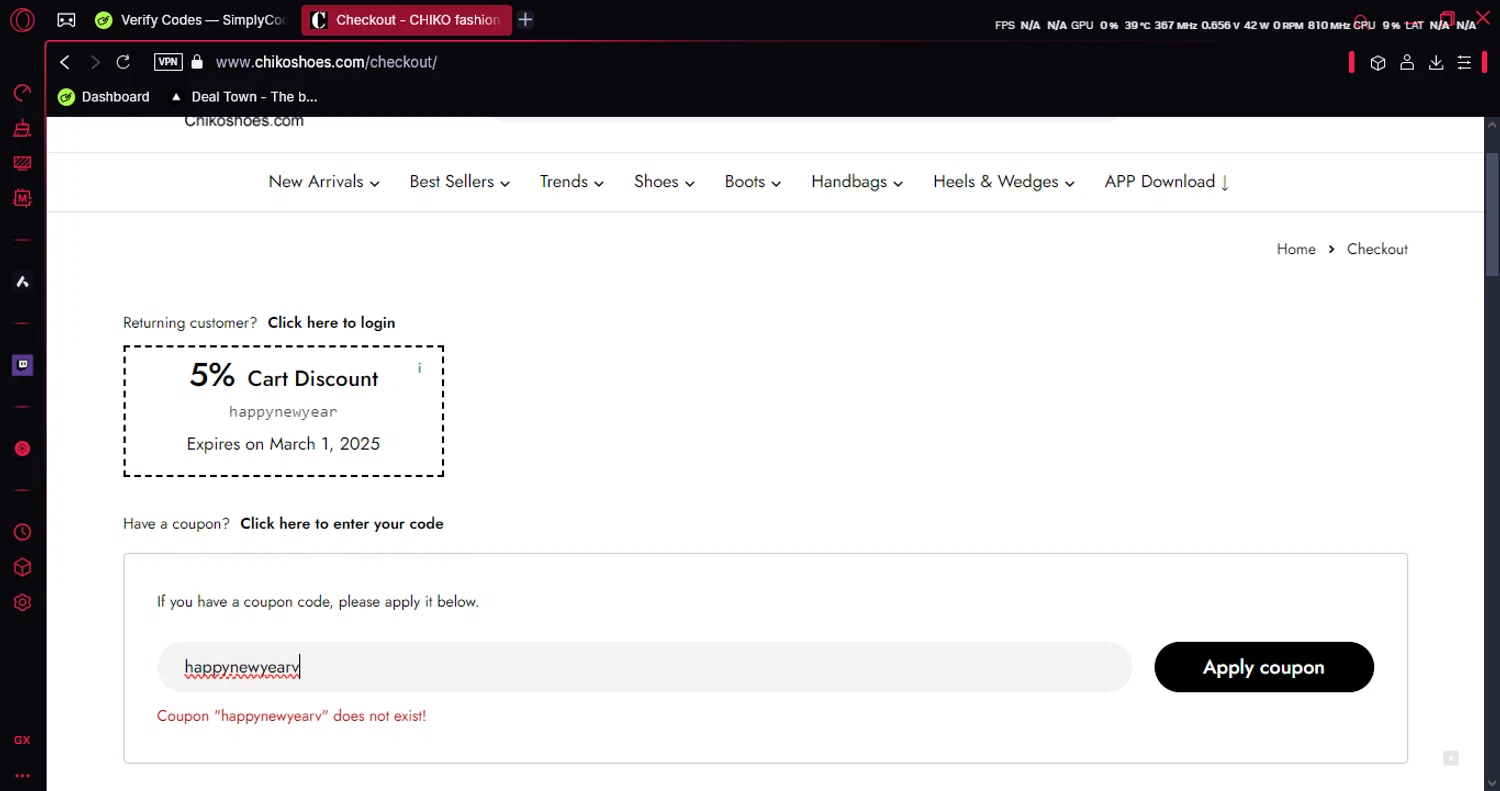Viewport: 1500px width, 791px height.
Task: Open GX Control speedometer in sidebar
Action: 22,94
